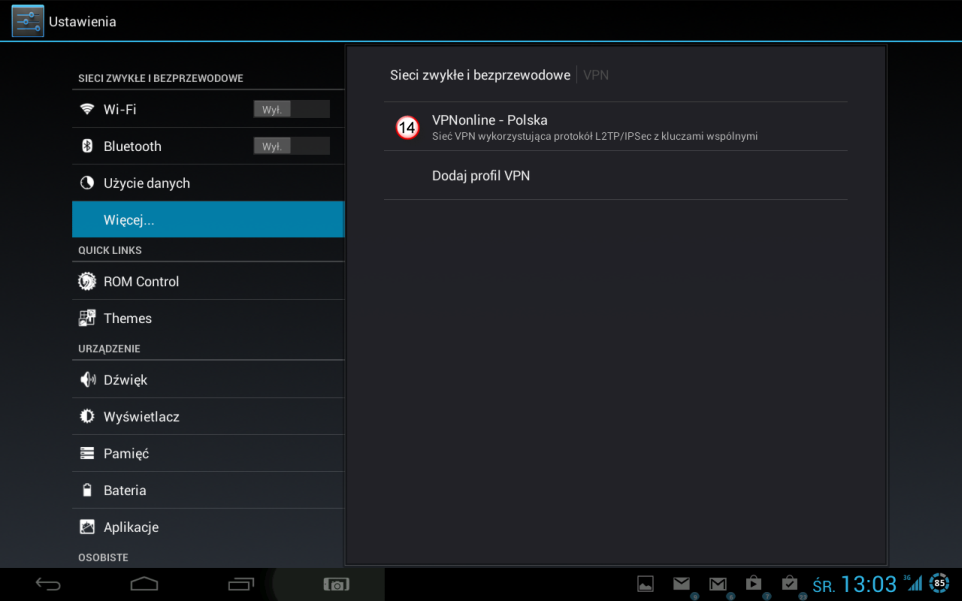Open ROM Control via its gear icon

87,281
